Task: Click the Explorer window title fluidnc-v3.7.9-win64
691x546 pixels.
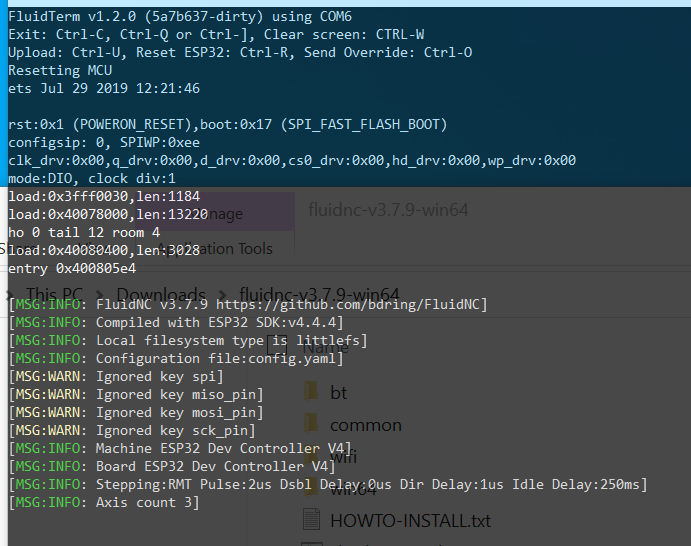Action: point(388,210)
